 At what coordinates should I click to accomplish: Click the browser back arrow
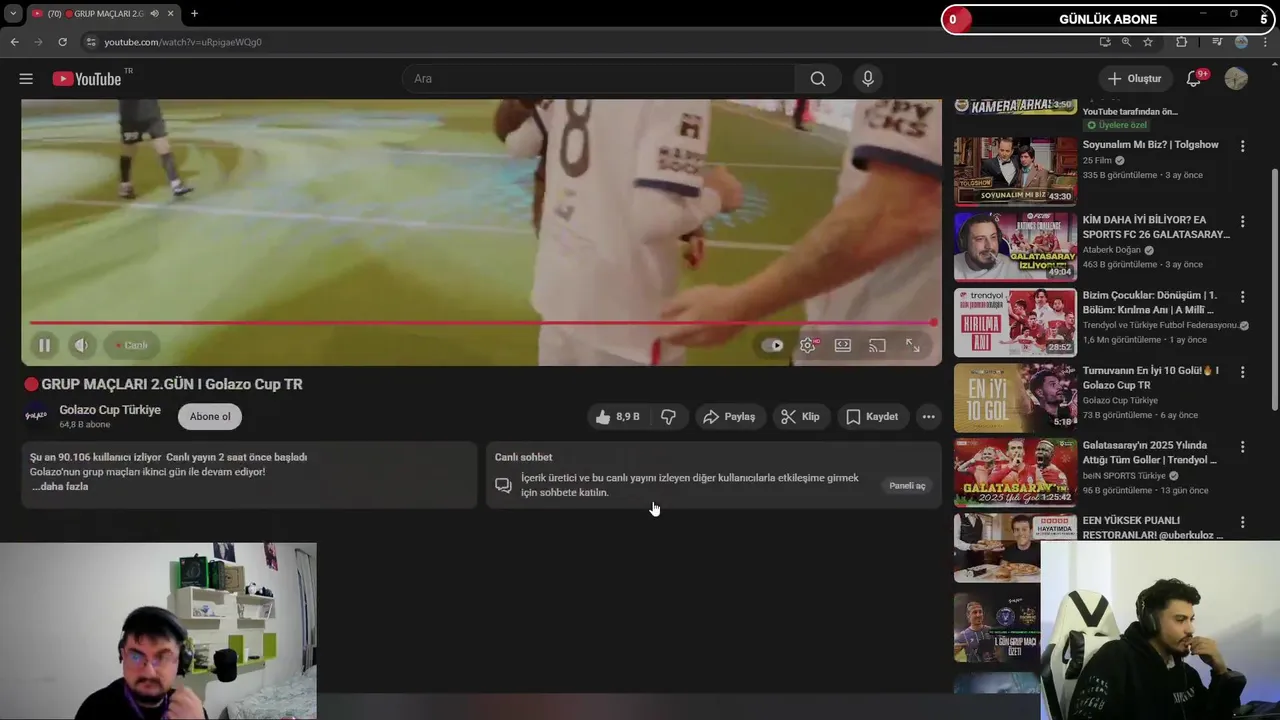(14, 42)
